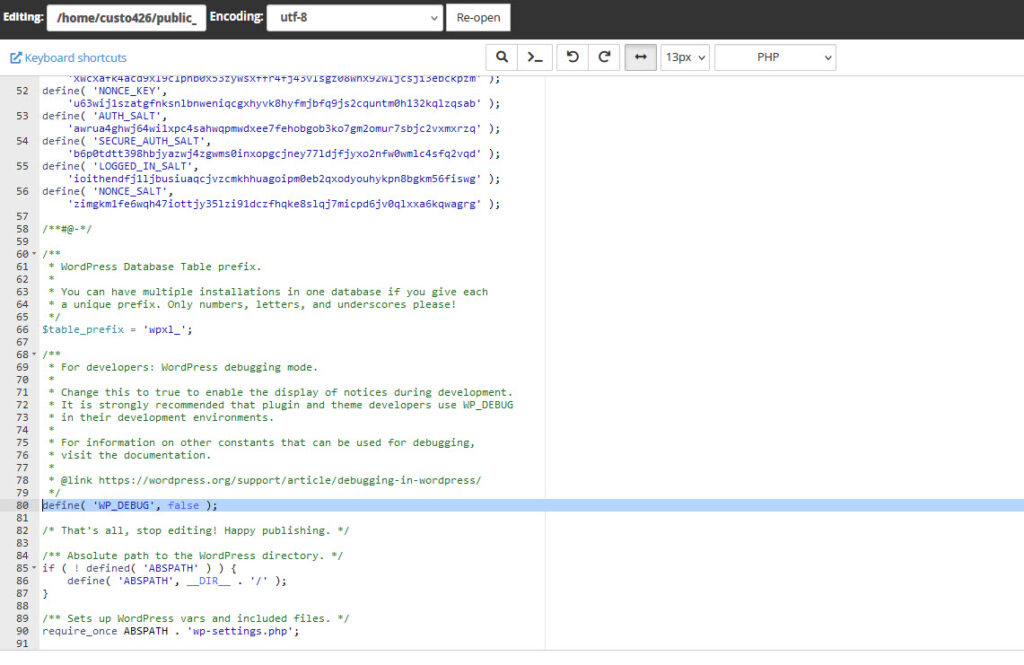This screenshot has height=665, width=1024.
Task: Undo the last edit
Action: (x=572, y=58)
